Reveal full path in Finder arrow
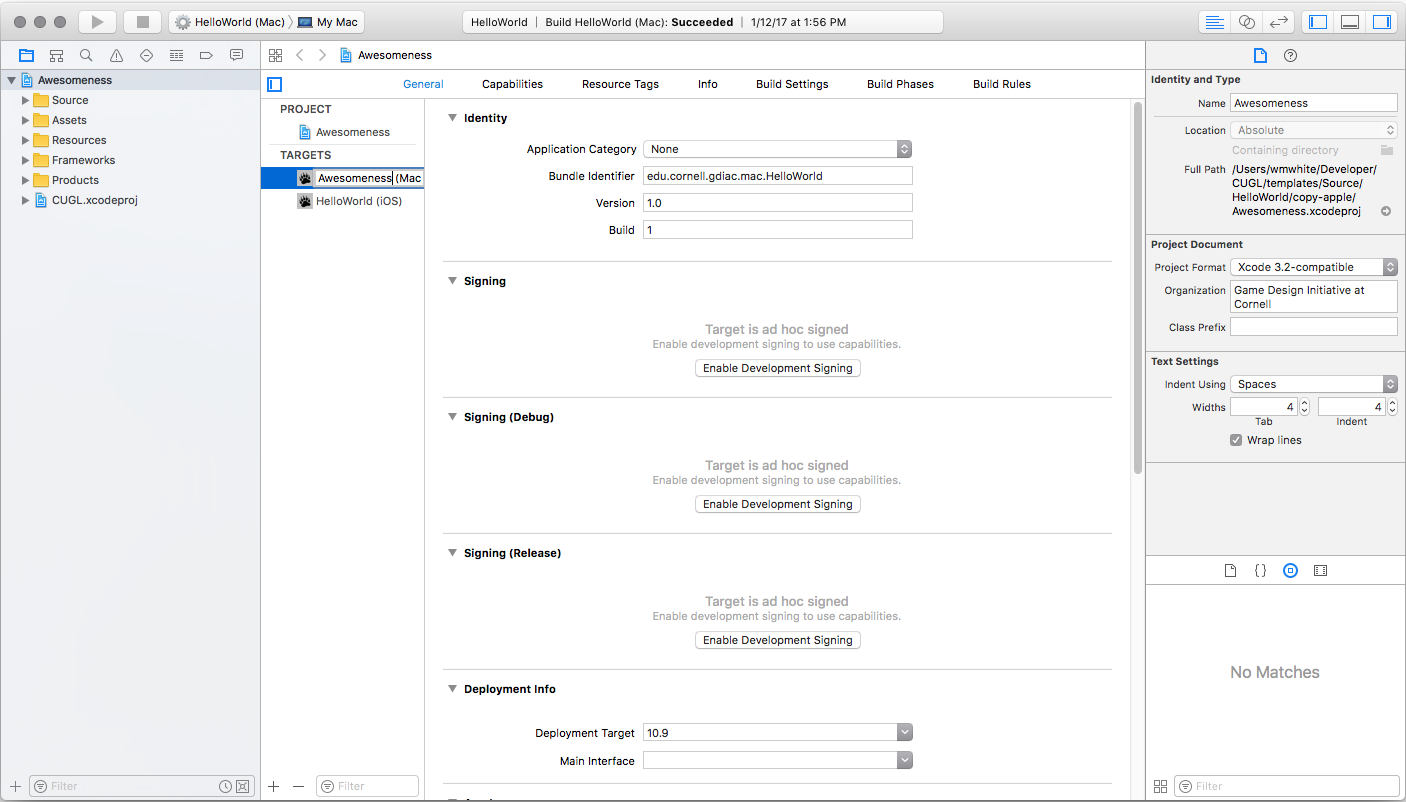 click(x=1386, y=211)
